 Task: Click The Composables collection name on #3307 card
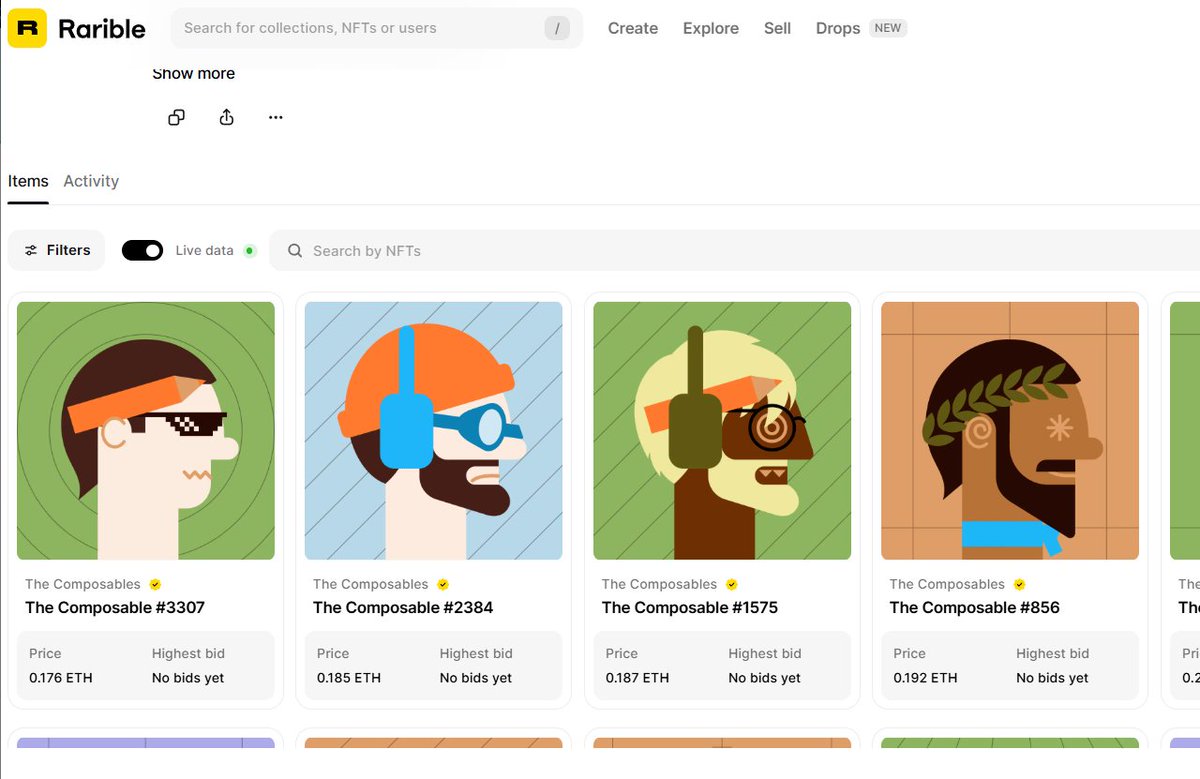pos(83,584)
